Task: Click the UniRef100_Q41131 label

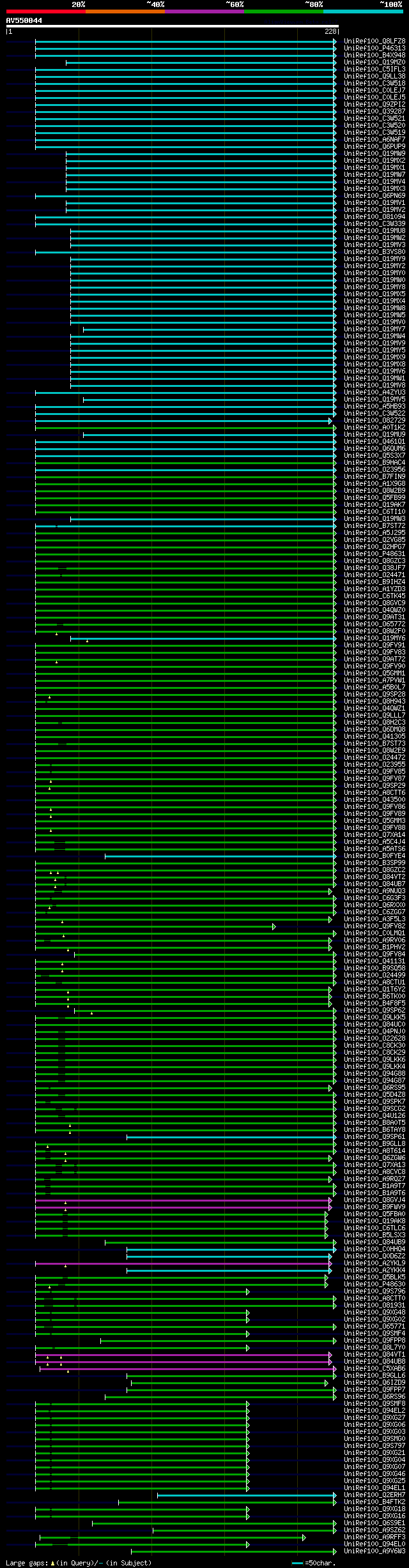Action: 374,961
